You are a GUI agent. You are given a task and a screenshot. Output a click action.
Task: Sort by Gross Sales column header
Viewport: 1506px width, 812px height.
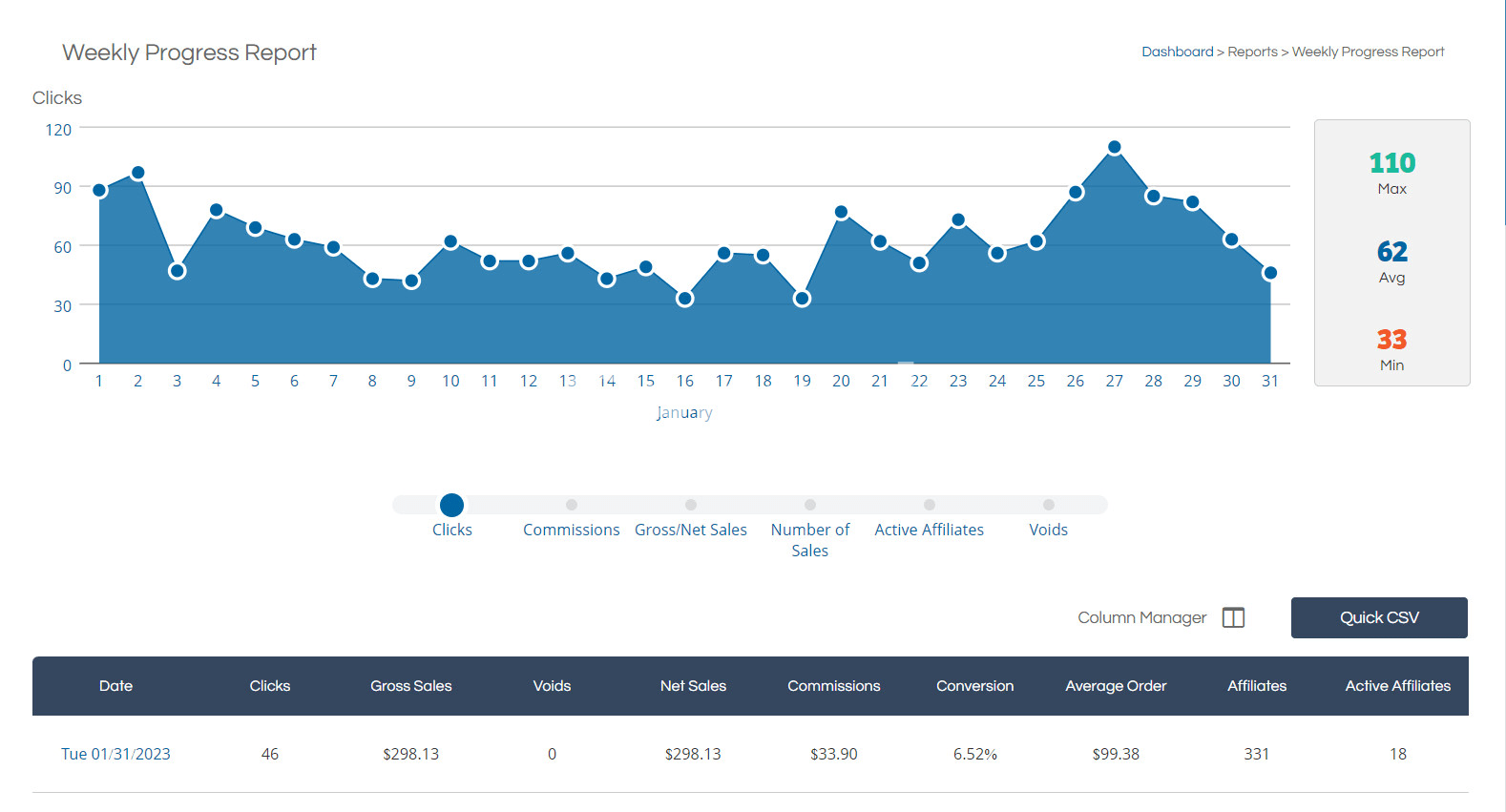(x=410, y=686)
